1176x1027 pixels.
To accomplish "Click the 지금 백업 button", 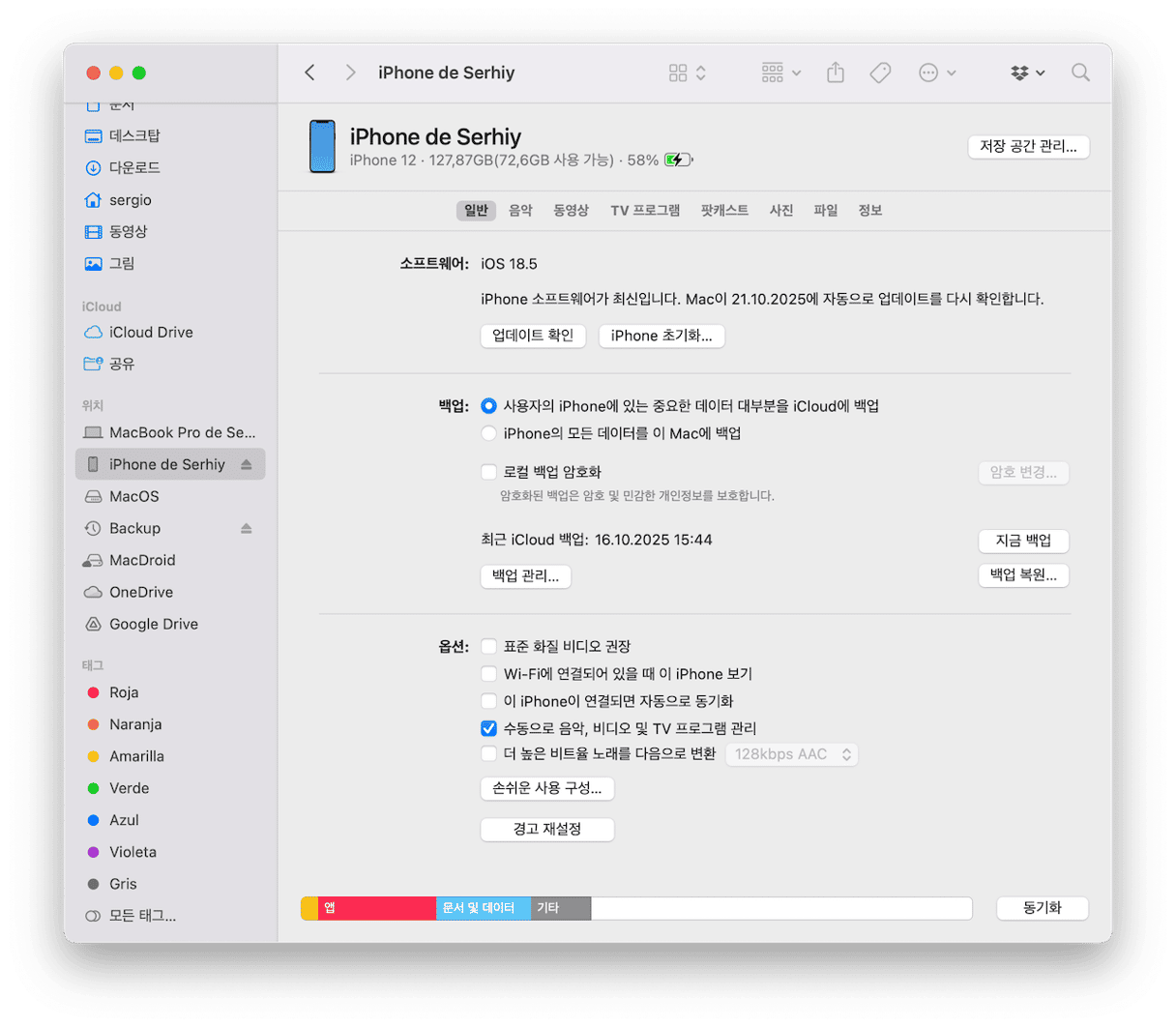I will tap(1023, 541).
